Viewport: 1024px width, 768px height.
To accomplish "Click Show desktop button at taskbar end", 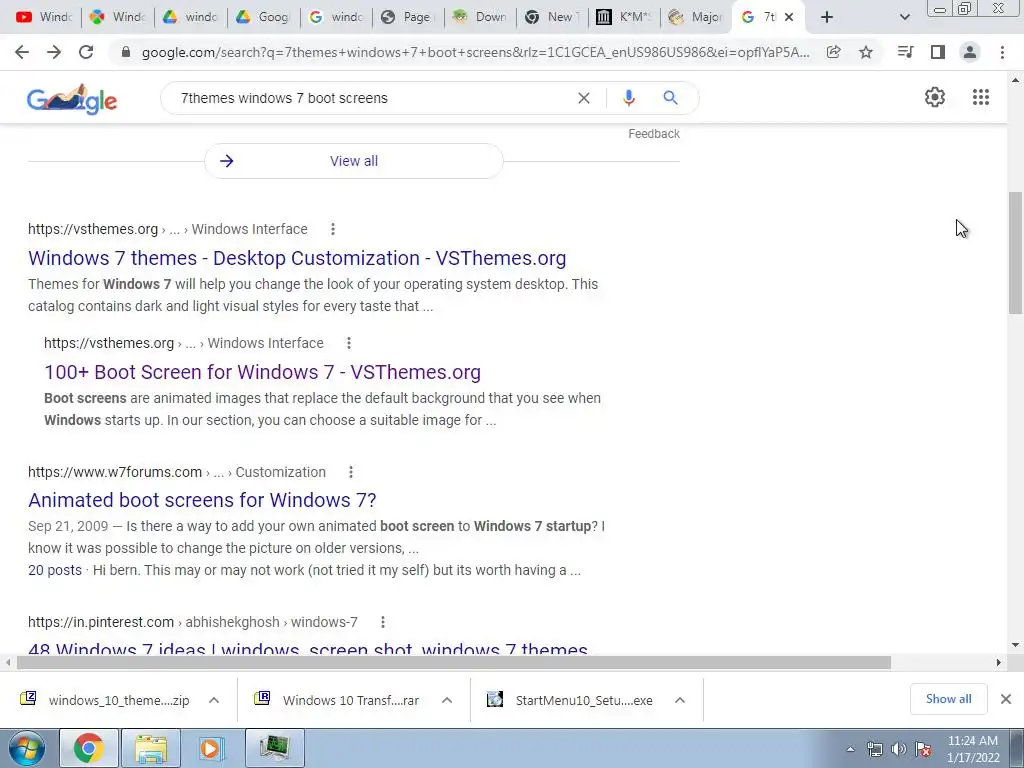I will (x=1018, y=748).
